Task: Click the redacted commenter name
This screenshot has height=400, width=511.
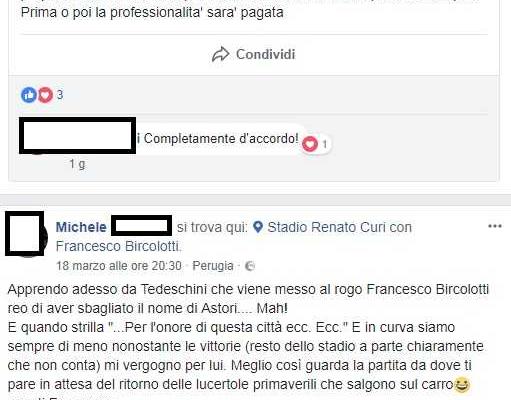Action: click(x=77, y=136)
